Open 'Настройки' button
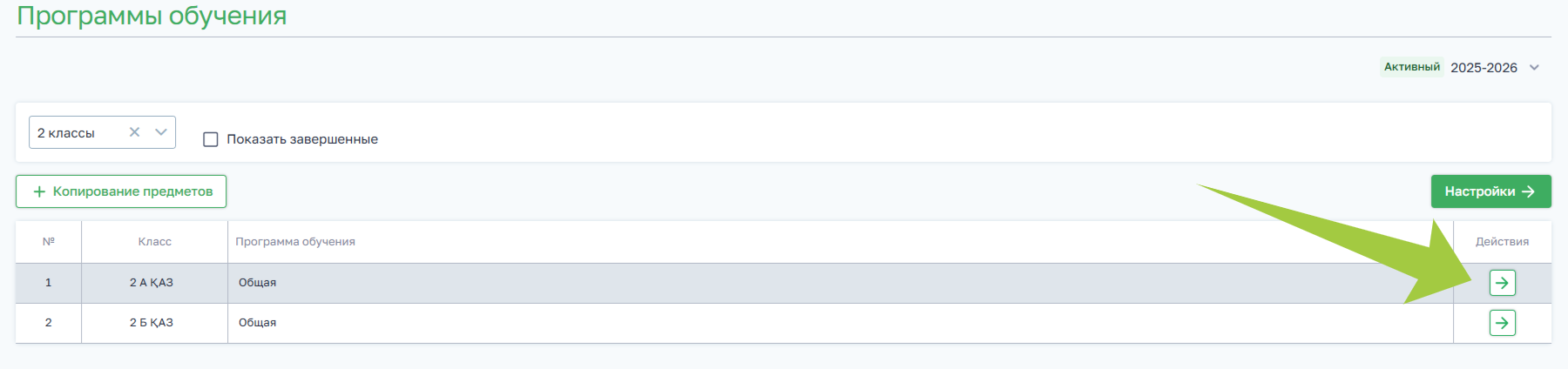The width and height of the screenshot is (1568, 369). tap(1490, 191)
